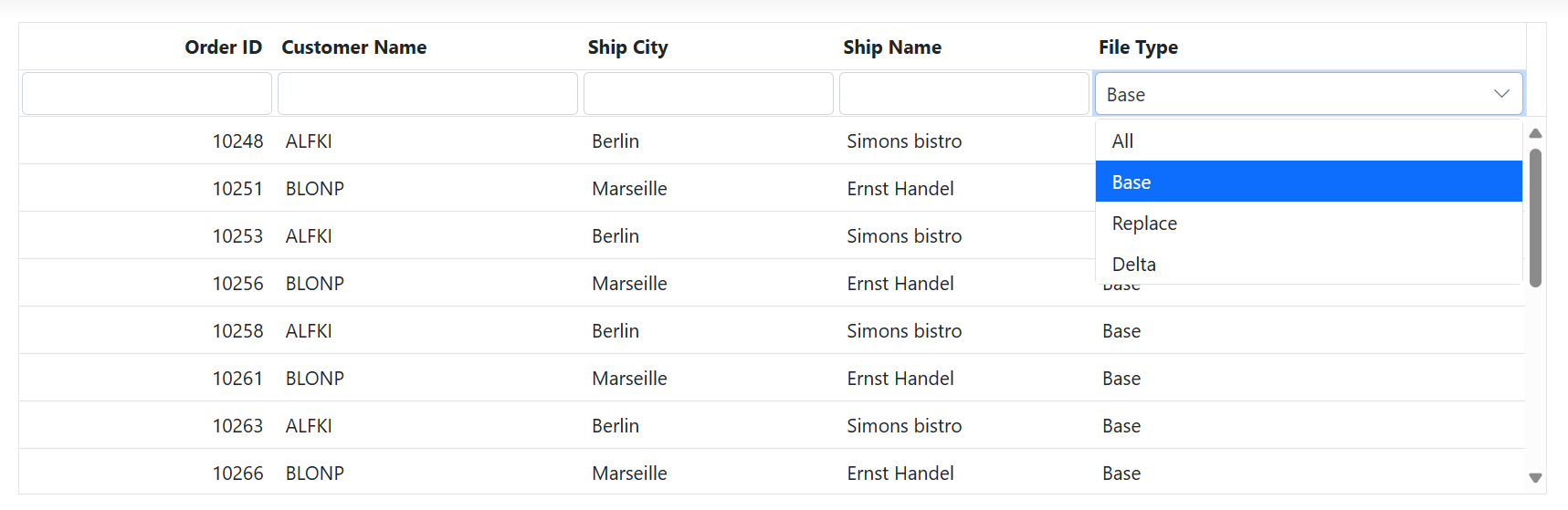The width and height of the screenshot is (1568, 510).
Task: Click the vertical scrollbar thumb
Action: point(1535,218)
